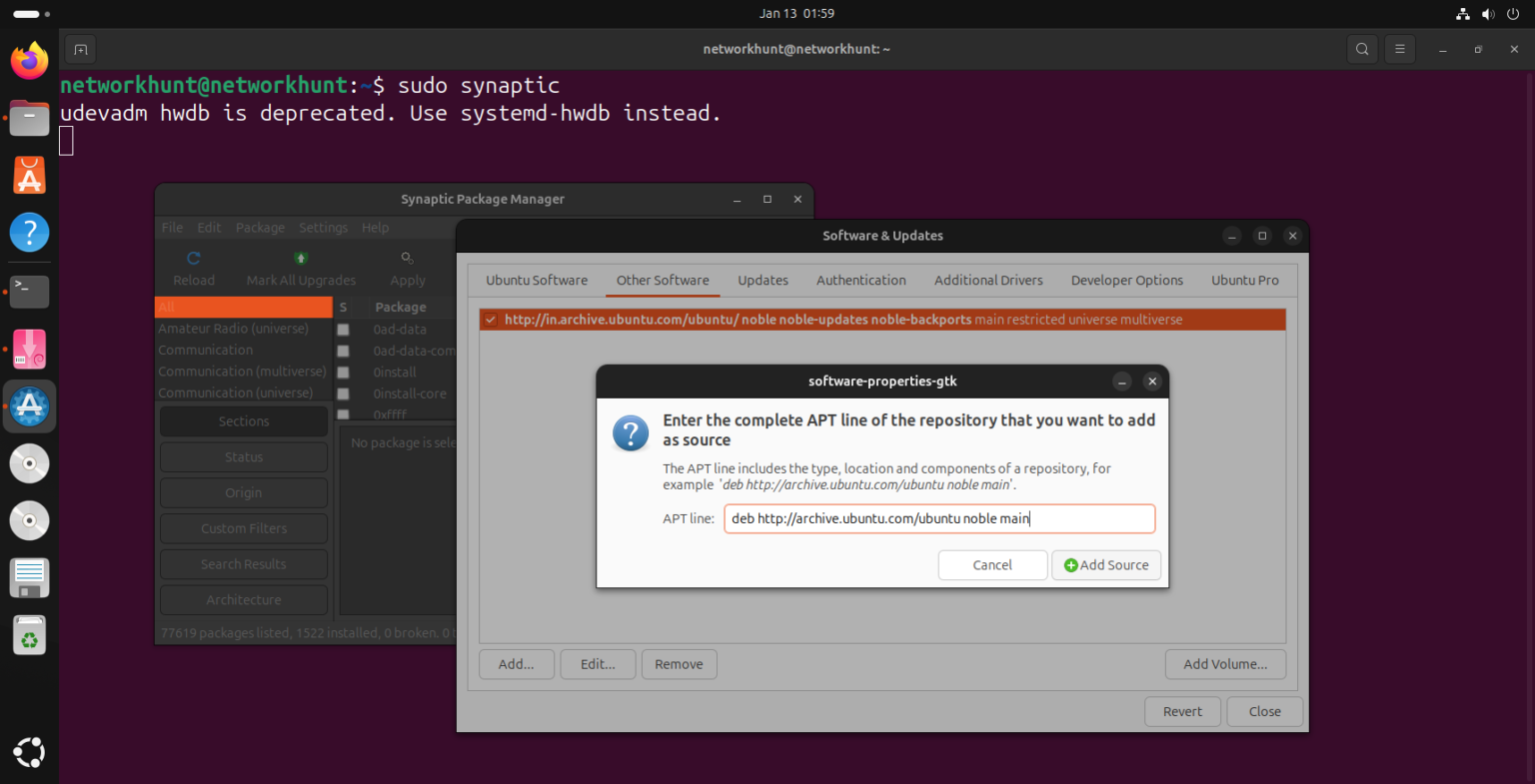Toggle the checkbox beside 0install-core

(343, 392)
